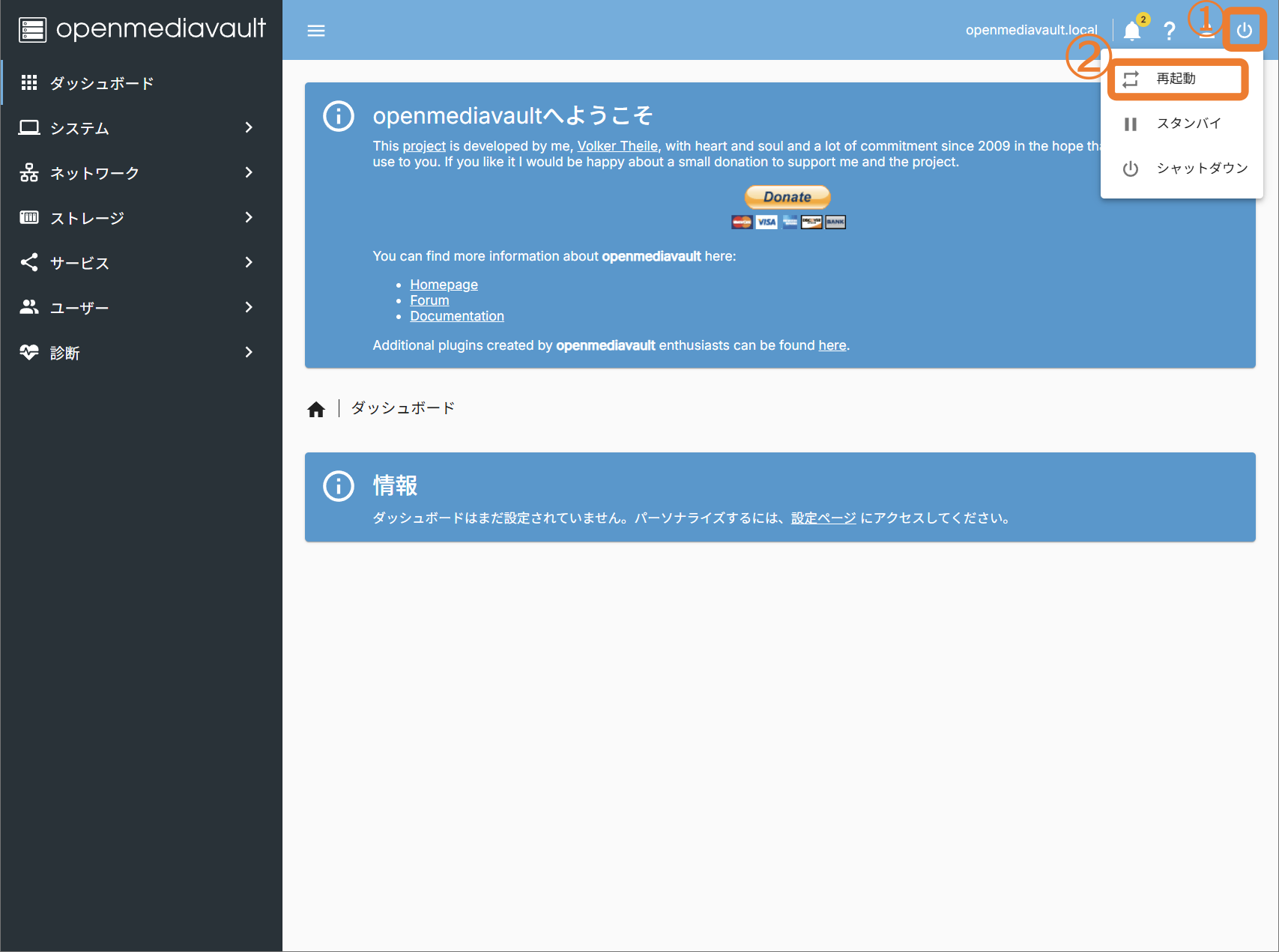
Task: Open the help question mark icon
Action: coord(1169,31)
